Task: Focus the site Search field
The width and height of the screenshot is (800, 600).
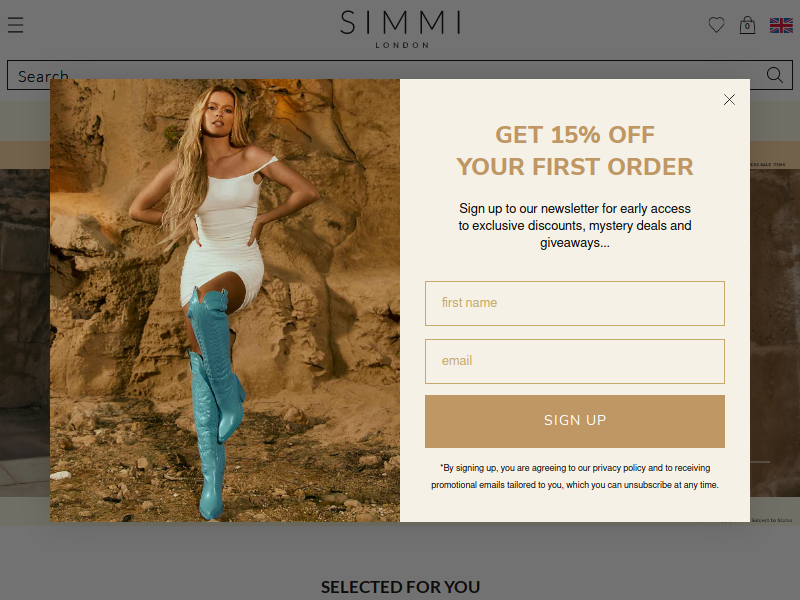Action: 385,75
